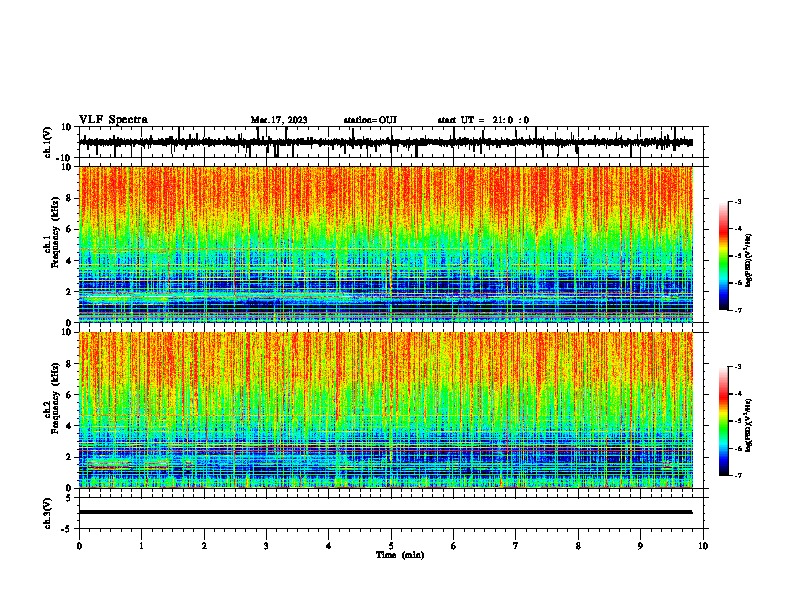The width and height of the screenshot is (792, 612).
Task: Click the log(PSD) label beside ch.1 colorbar
Action: 749,261
